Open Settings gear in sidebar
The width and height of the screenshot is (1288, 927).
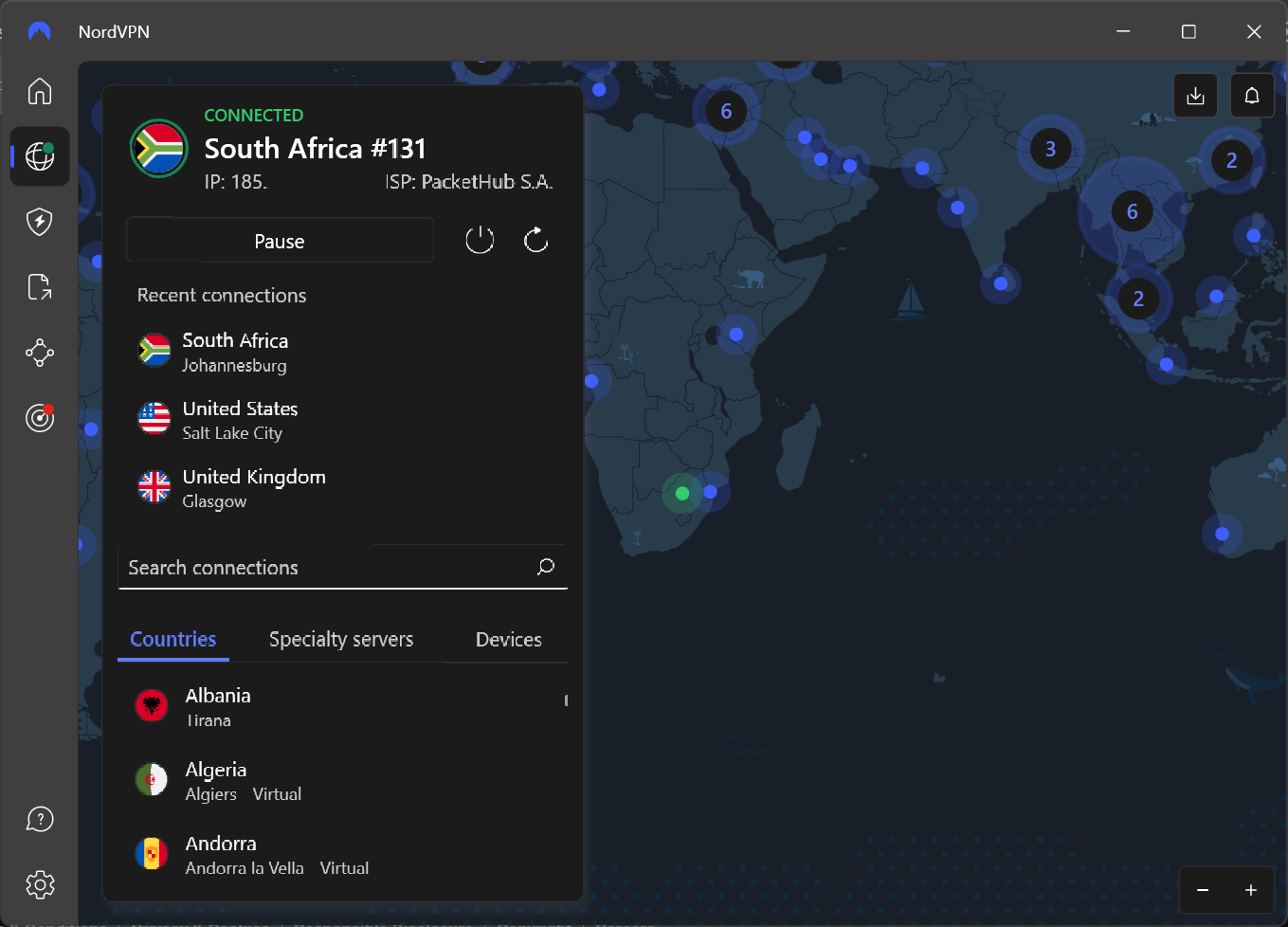[x=40, y=885]
